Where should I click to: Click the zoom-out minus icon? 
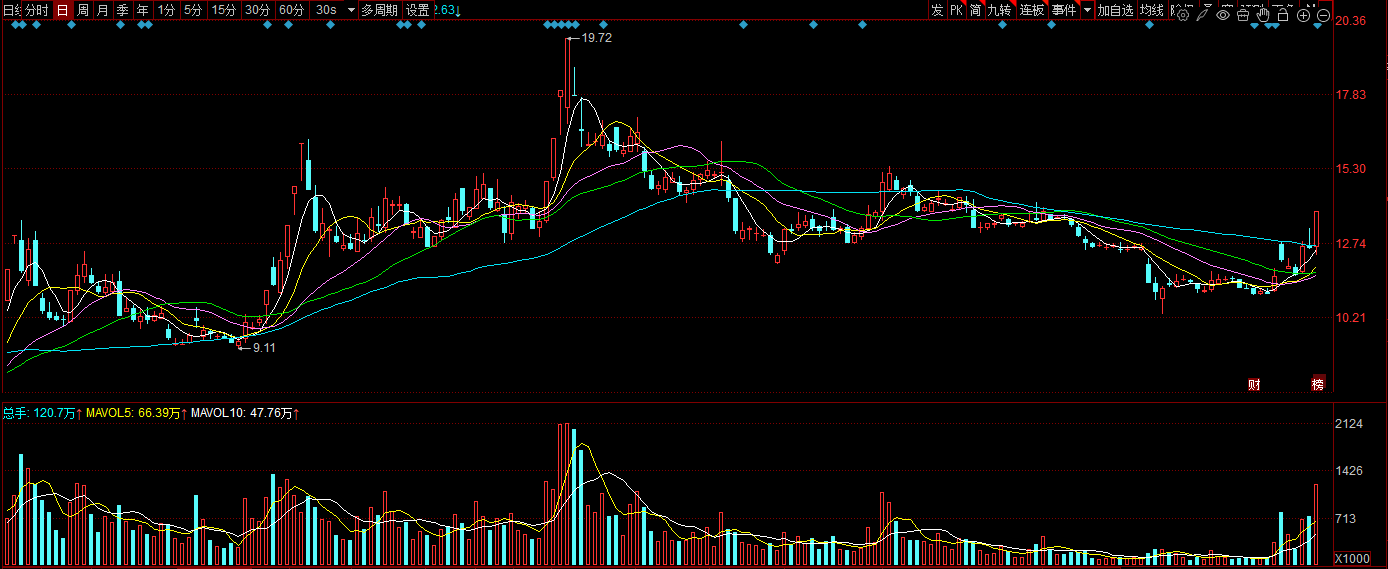(x=1324, y=15)
